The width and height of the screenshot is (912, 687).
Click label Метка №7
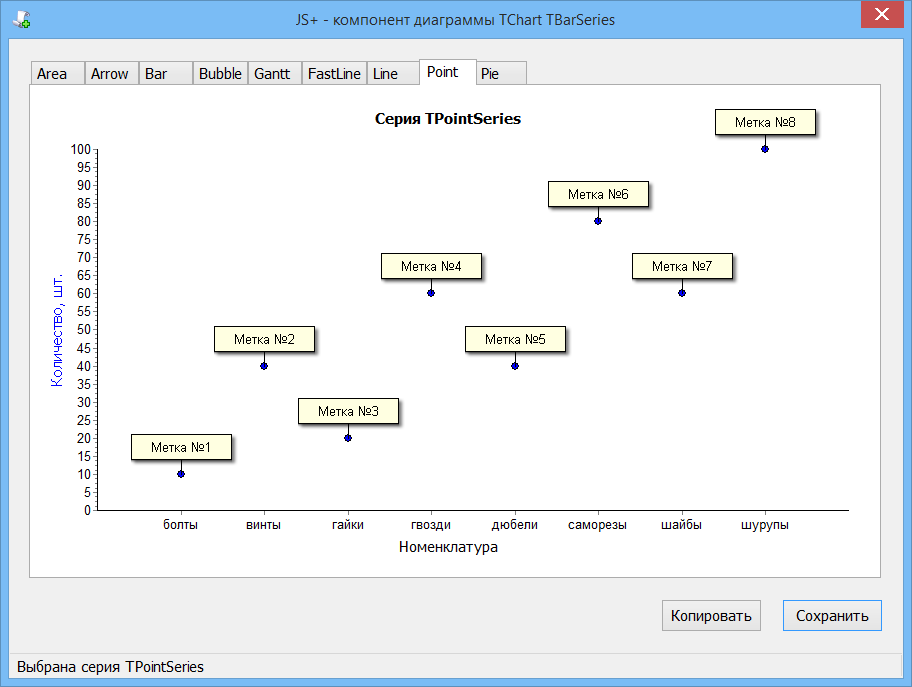click(682, 266)
